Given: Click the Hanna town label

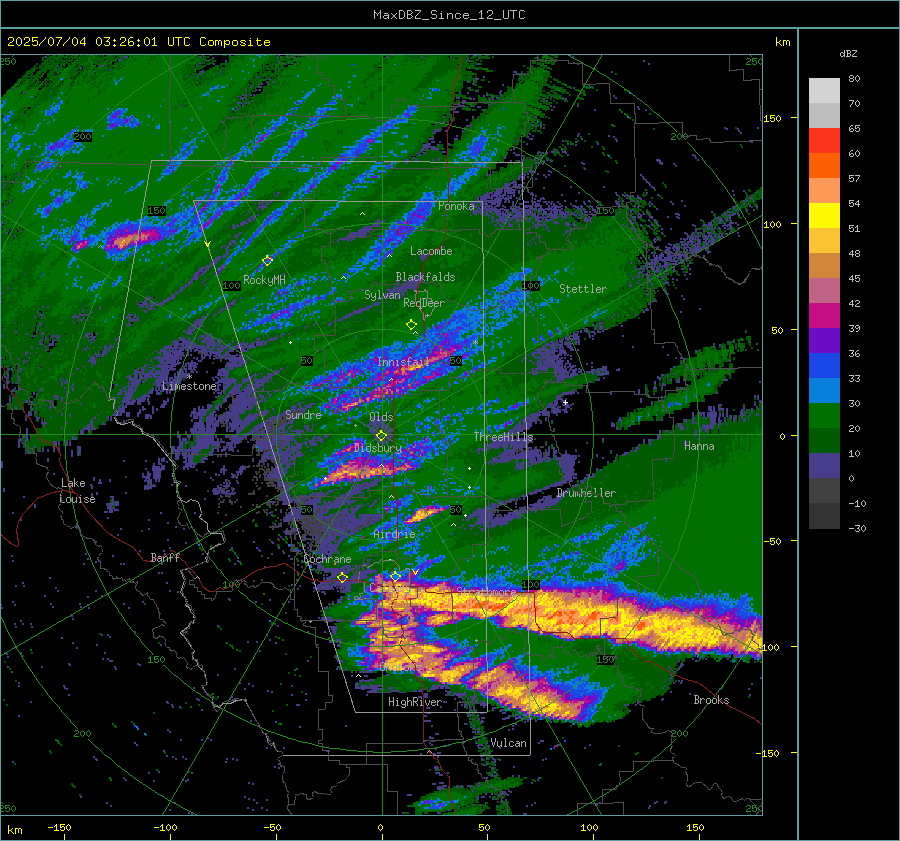Looking at the screenshot, I should [x=699, y=445].
